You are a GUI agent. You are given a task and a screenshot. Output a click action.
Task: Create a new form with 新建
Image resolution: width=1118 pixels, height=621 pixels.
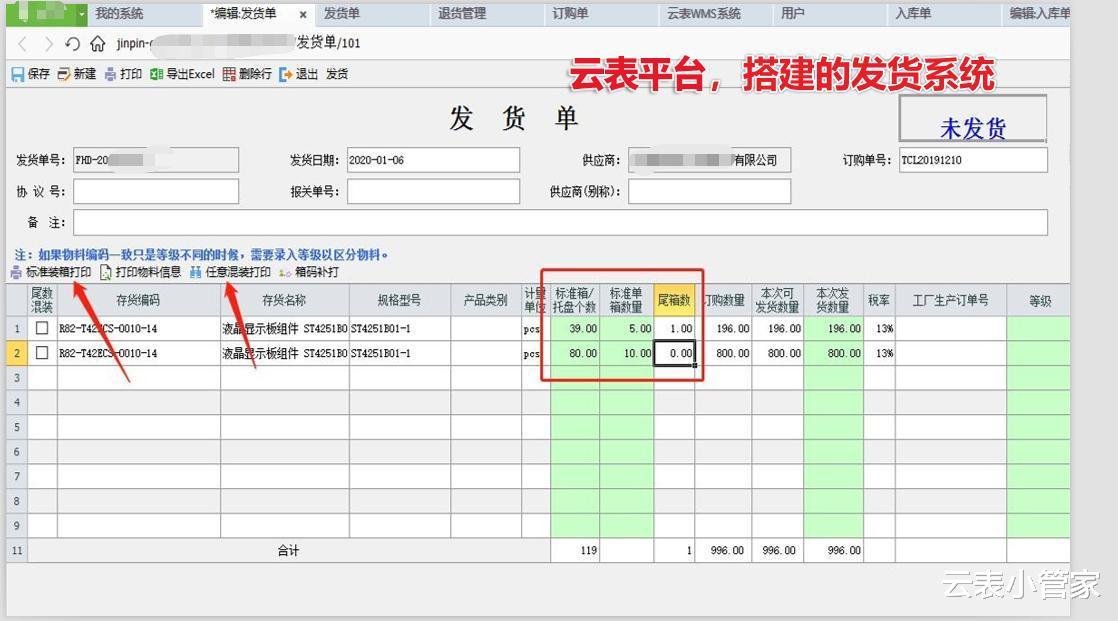pyautogui.click(x=77, y=74)
